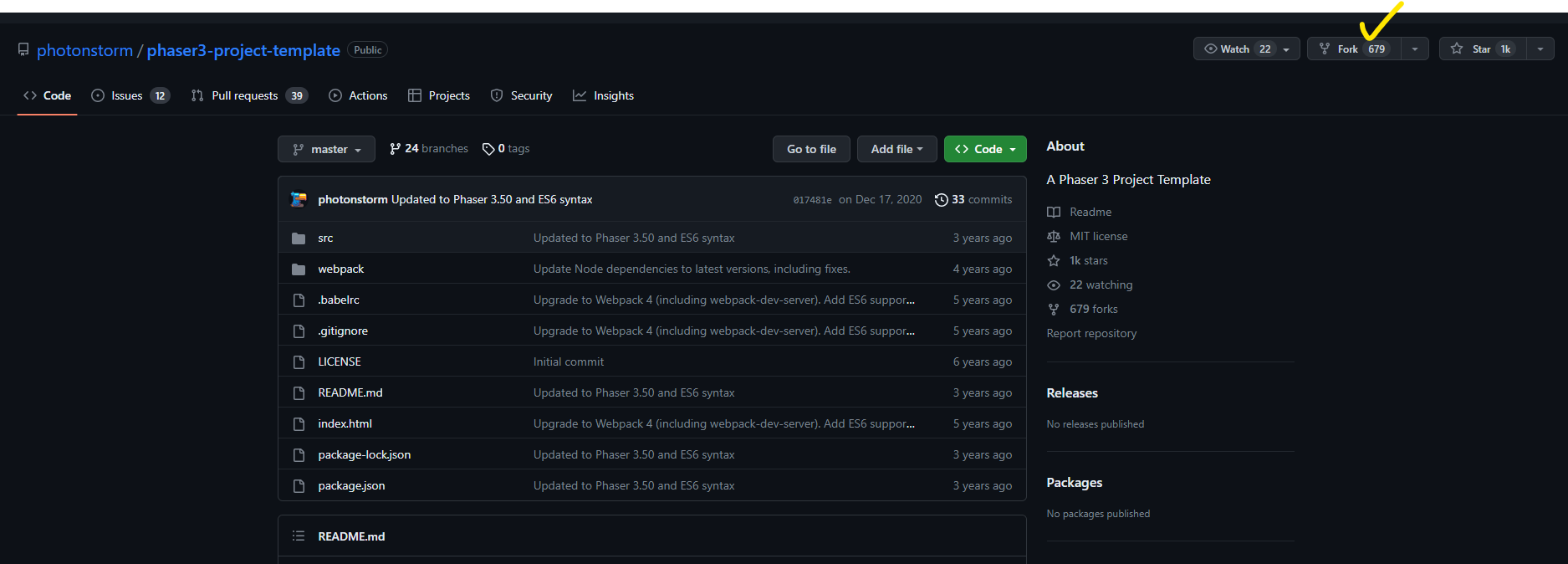Expand the Star lists dropdown arrow
This screenshot has width=1568, height=564.
[1540, 49]
